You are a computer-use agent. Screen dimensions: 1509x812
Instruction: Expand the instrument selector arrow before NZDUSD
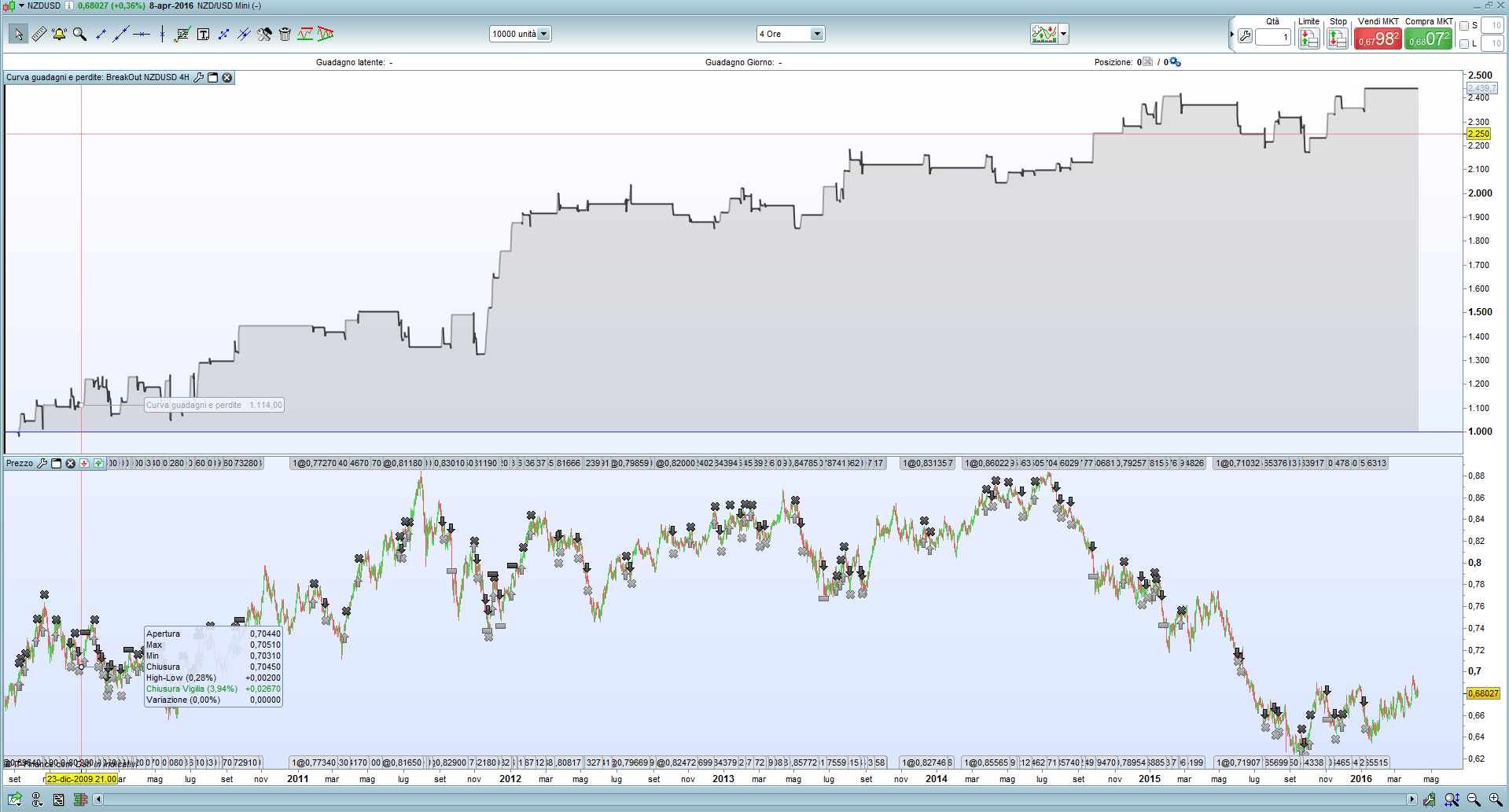click(x=21, y=6)
